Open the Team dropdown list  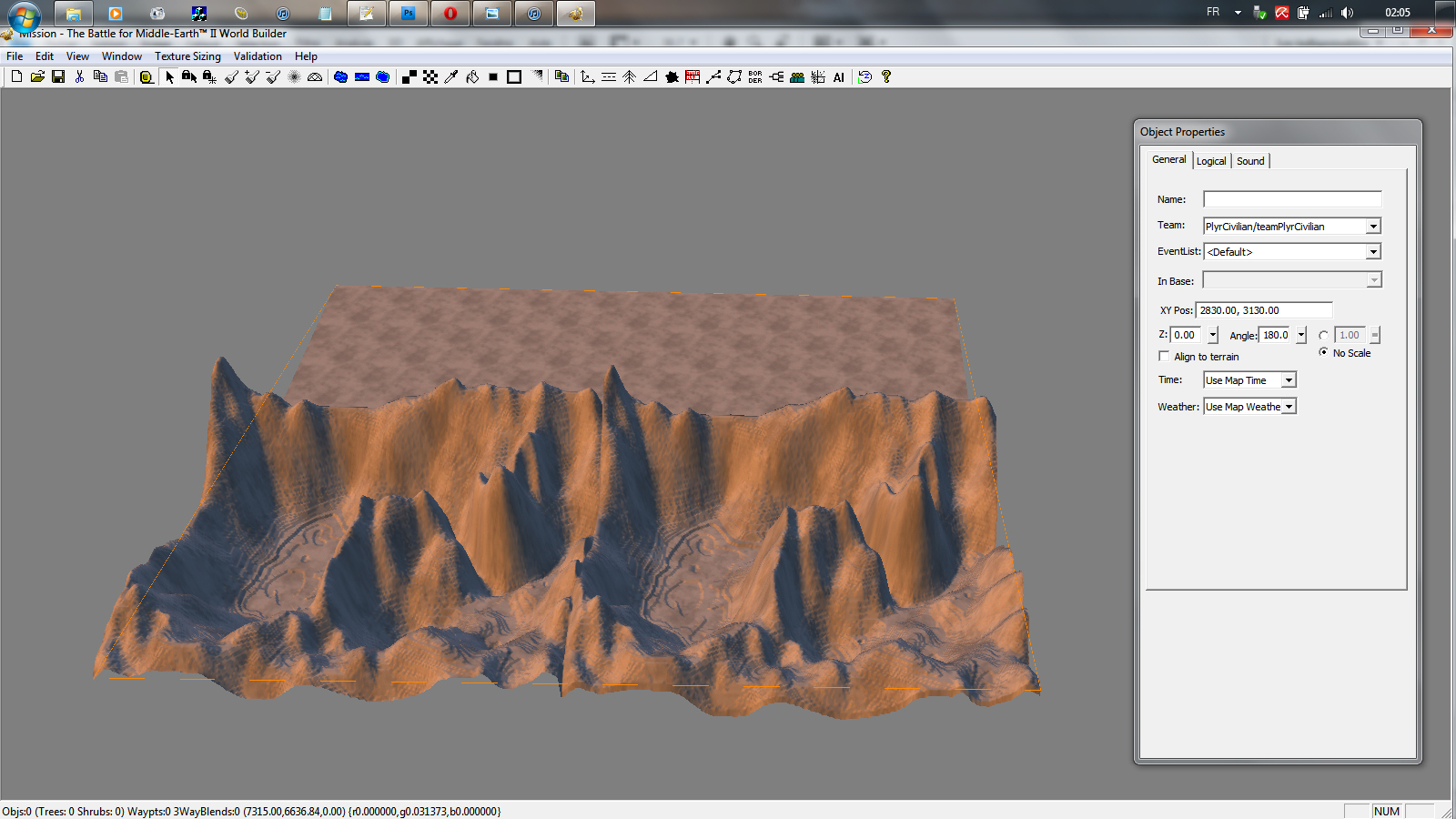(1373, 226)
